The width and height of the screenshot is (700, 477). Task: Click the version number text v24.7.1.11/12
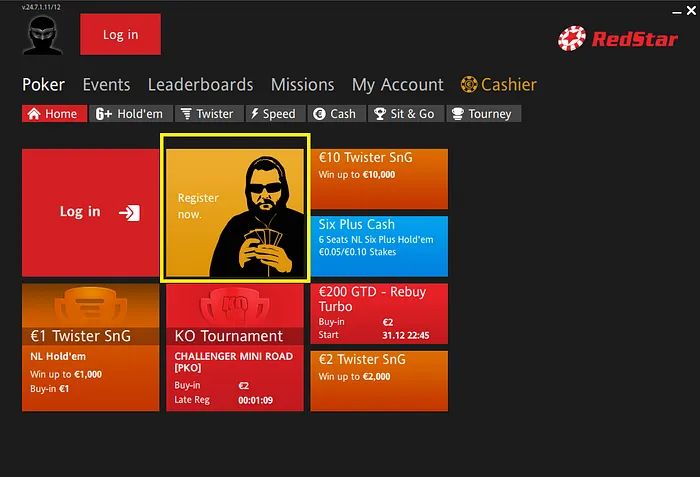[x=41, y=7]
